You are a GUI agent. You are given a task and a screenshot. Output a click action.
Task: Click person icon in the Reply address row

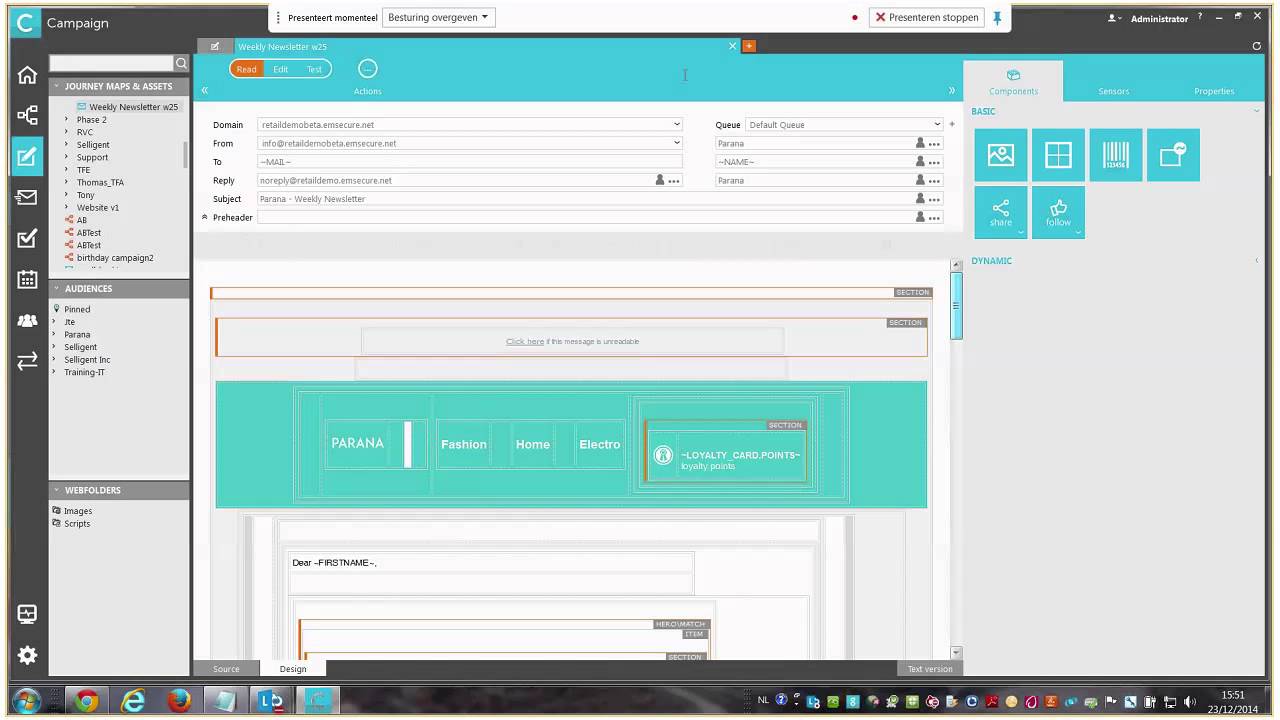coord(660,180)
